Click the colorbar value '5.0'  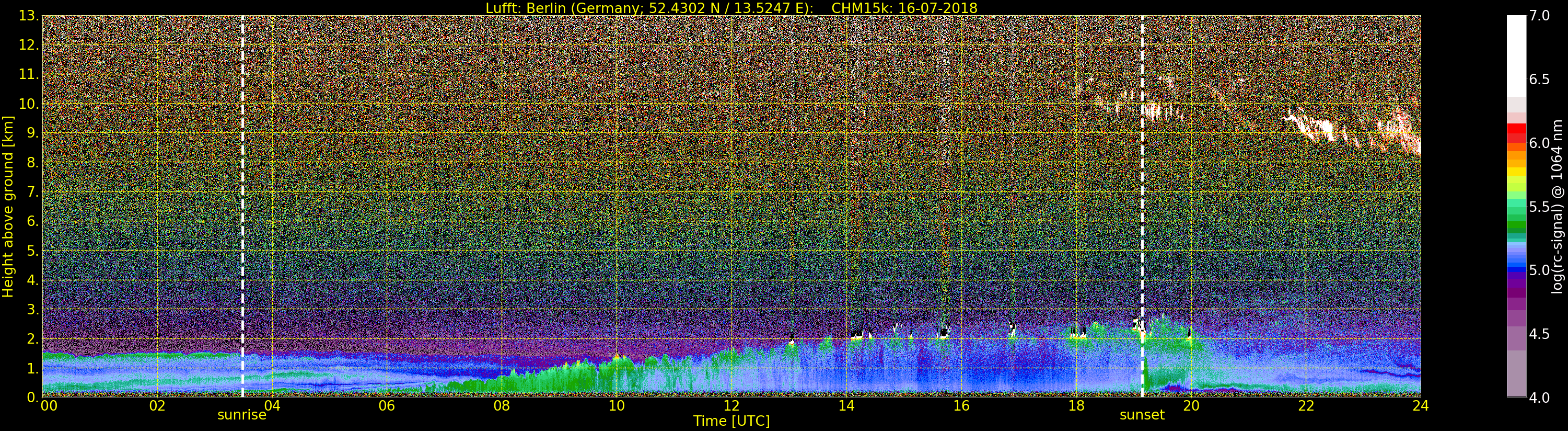[1539, 270]
